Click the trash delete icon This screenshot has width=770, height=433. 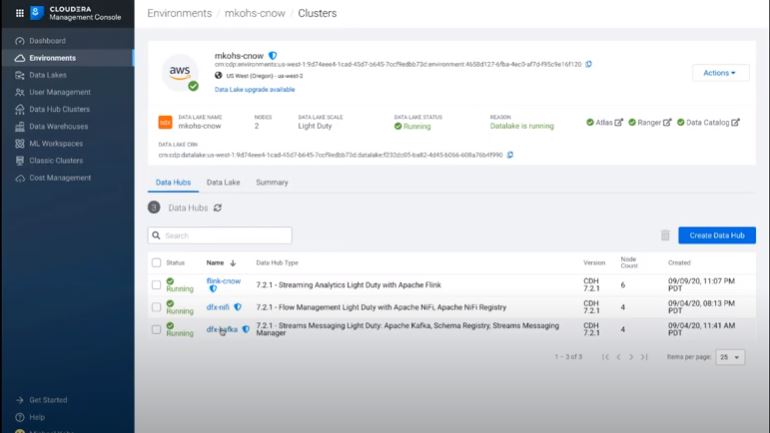[665, 235]
